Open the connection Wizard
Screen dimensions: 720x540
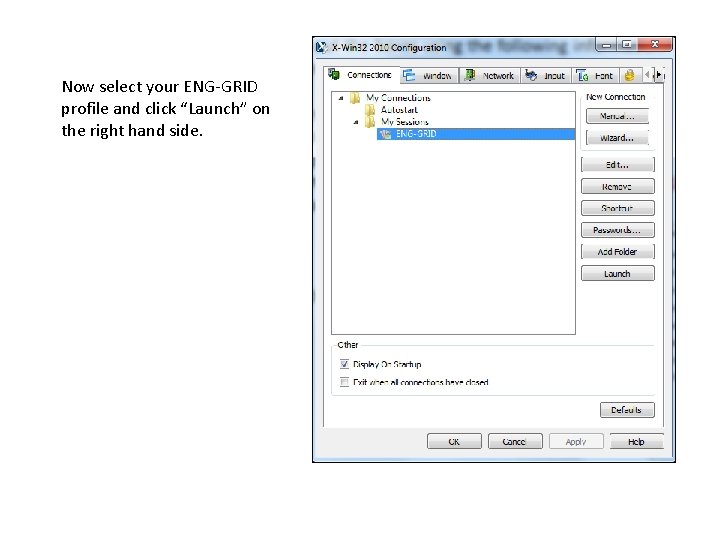tap(617, 138)
